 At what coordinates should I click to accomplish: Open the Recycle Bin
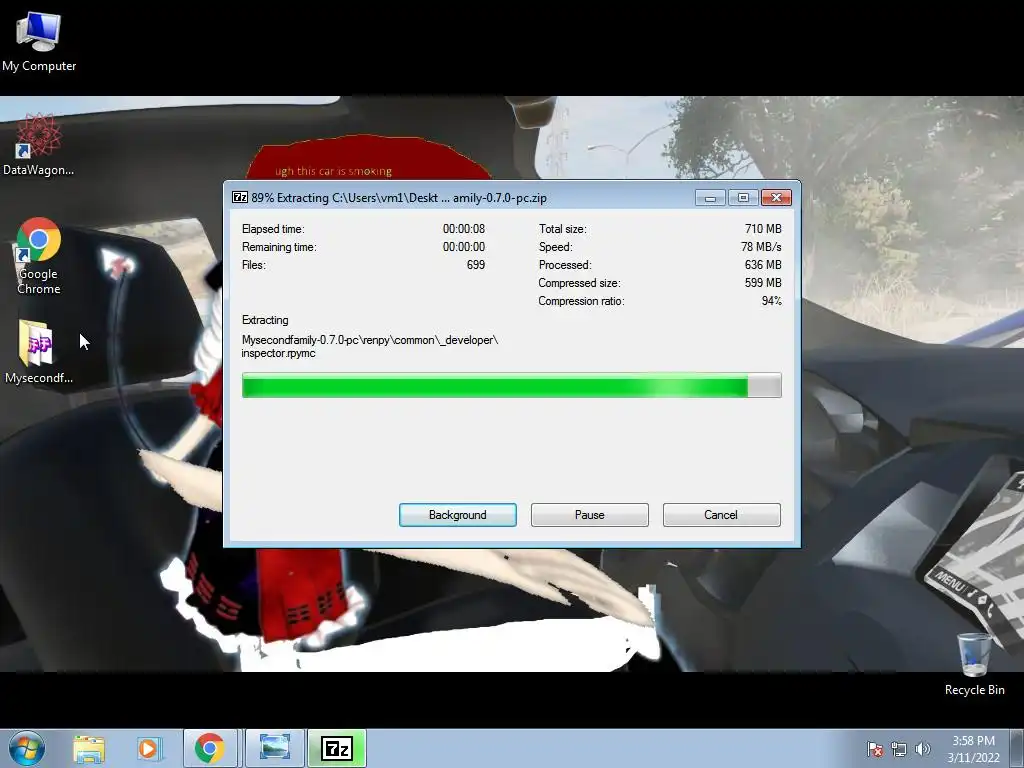click(x=974, y=664)
